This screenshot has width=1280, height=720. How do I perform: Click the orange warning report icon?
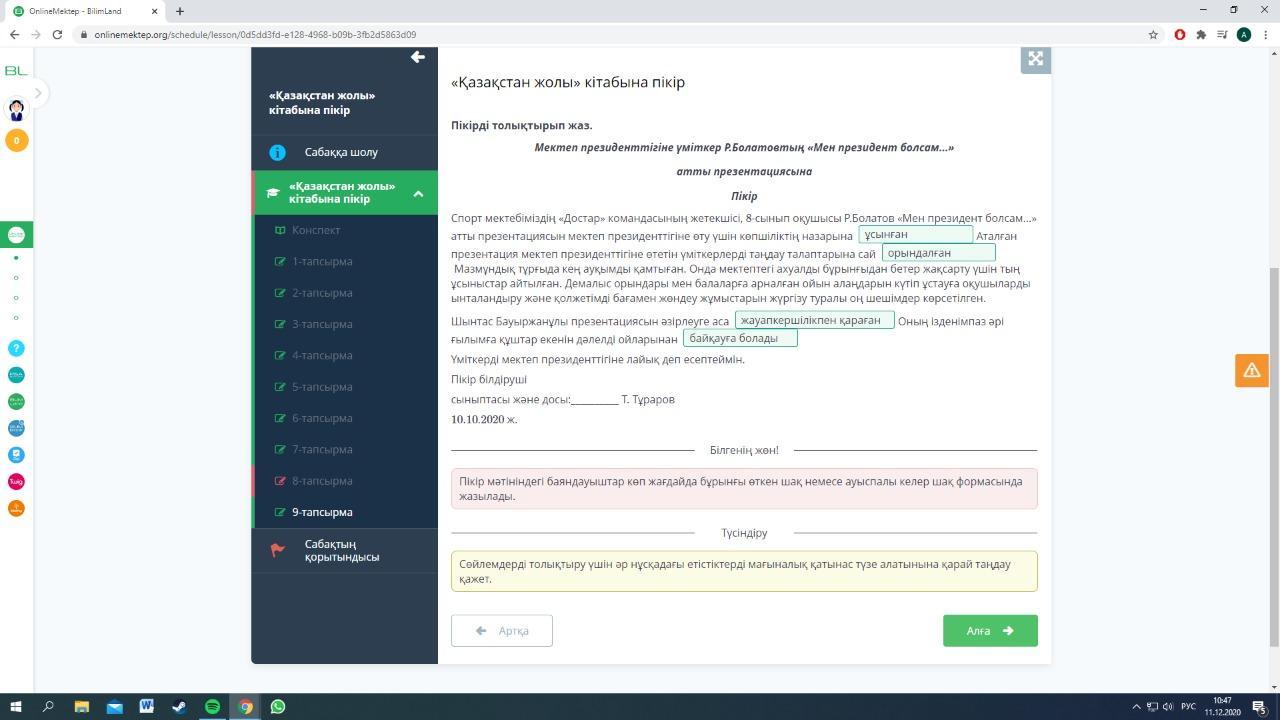(1252, 370)
